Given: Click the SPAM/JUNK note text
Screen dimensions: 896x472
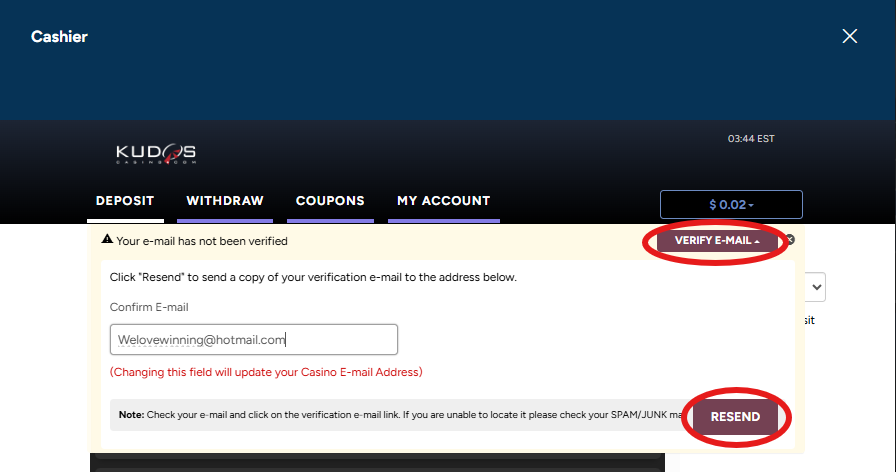Looking at the screenshot, I should (400, 415).
